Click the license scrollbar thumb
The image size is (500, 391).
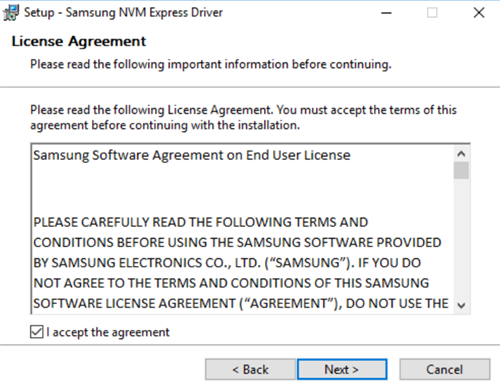point(461,170)
